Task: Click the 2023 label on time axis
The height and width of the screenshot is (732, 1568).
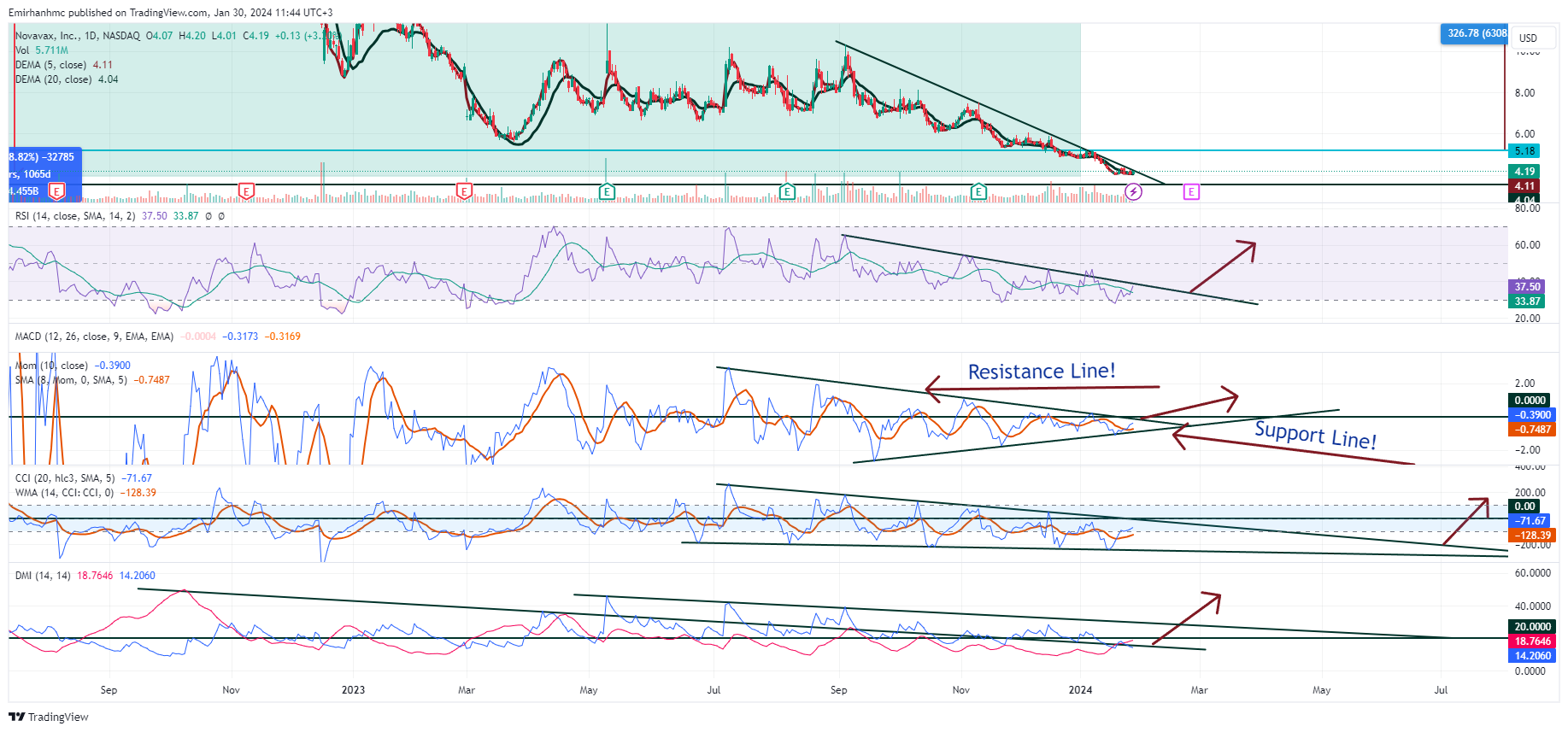Action: tap(353, 690)
